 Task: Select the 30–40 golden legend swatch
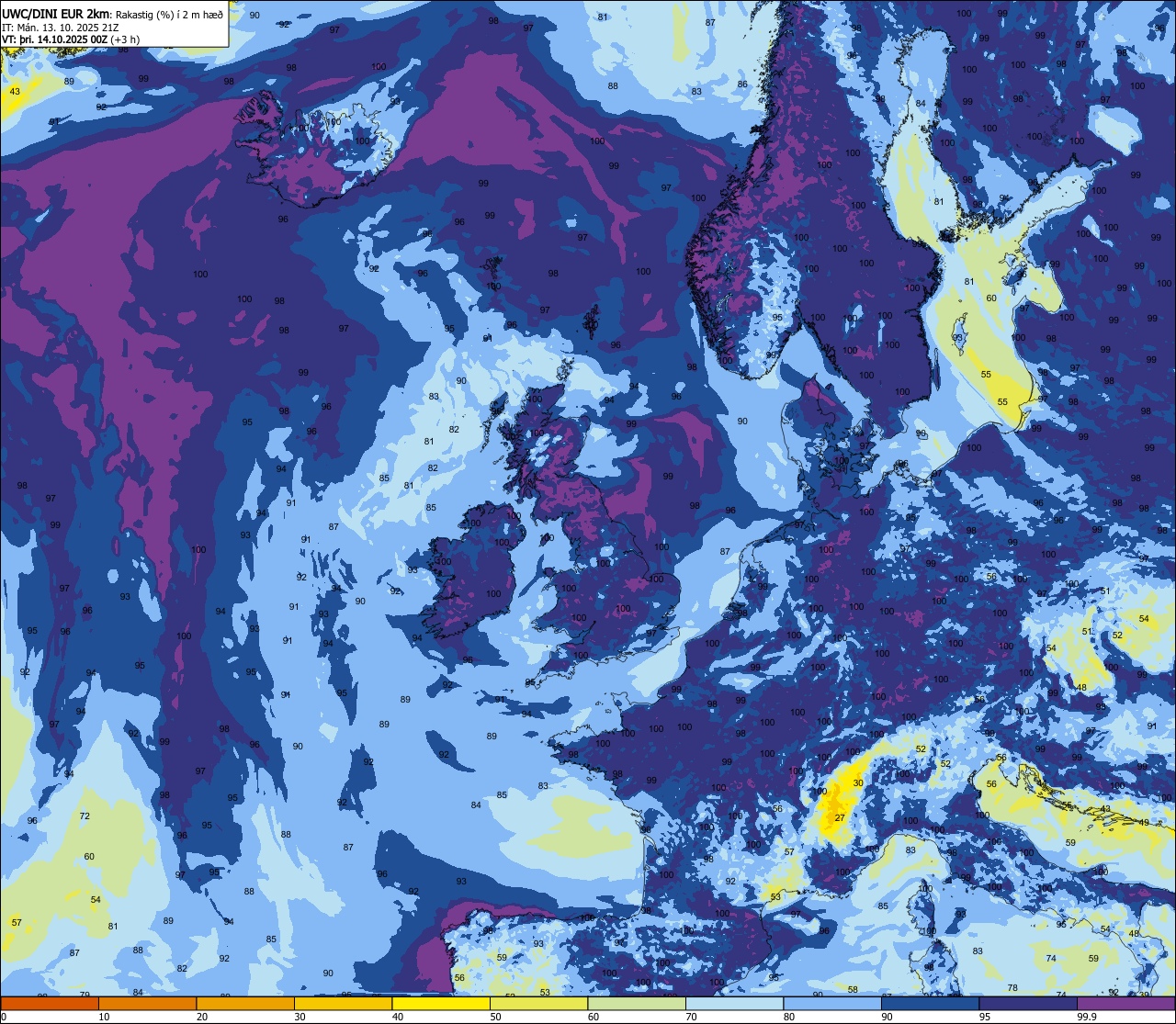tap(343, 1004)
